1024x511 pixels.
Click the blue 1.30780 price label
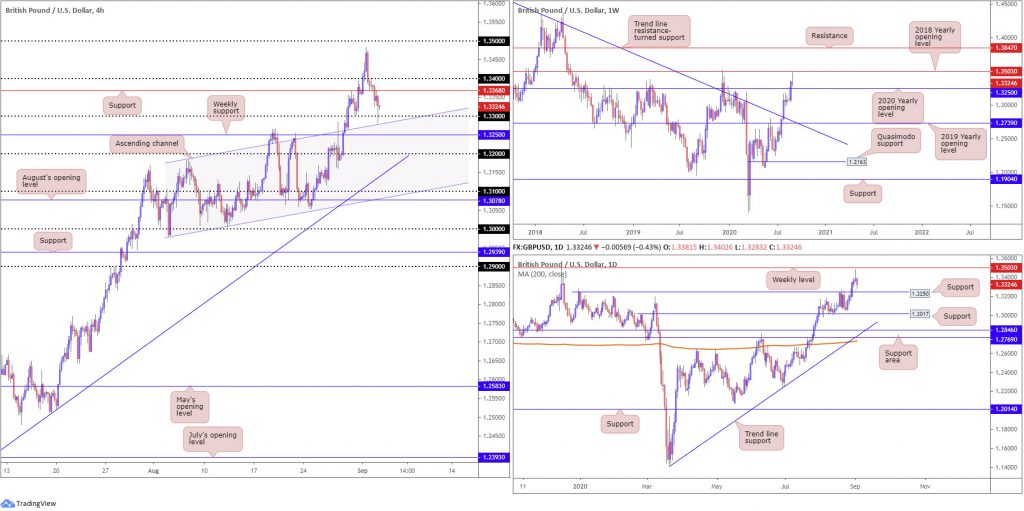pyautogui.click(x=492, y=201)
